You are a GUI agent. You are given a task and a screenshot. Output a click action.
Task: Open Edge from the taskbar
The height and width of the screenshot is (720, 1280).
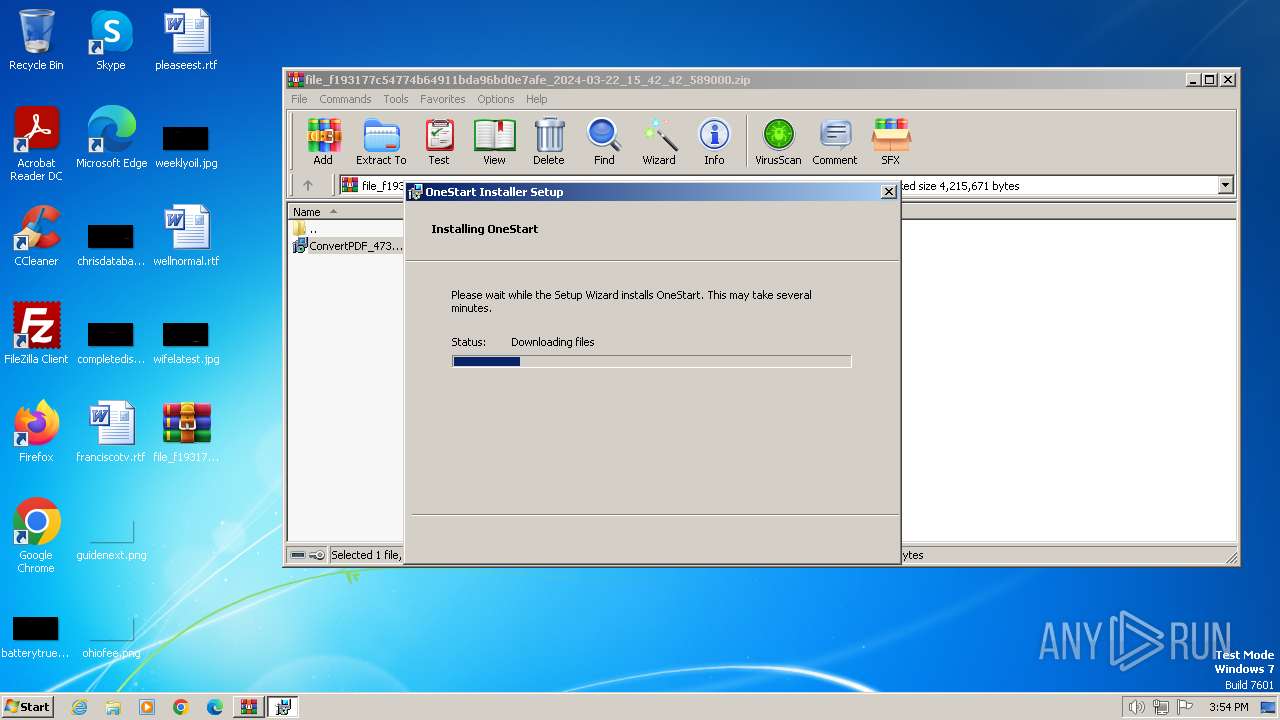215,707
